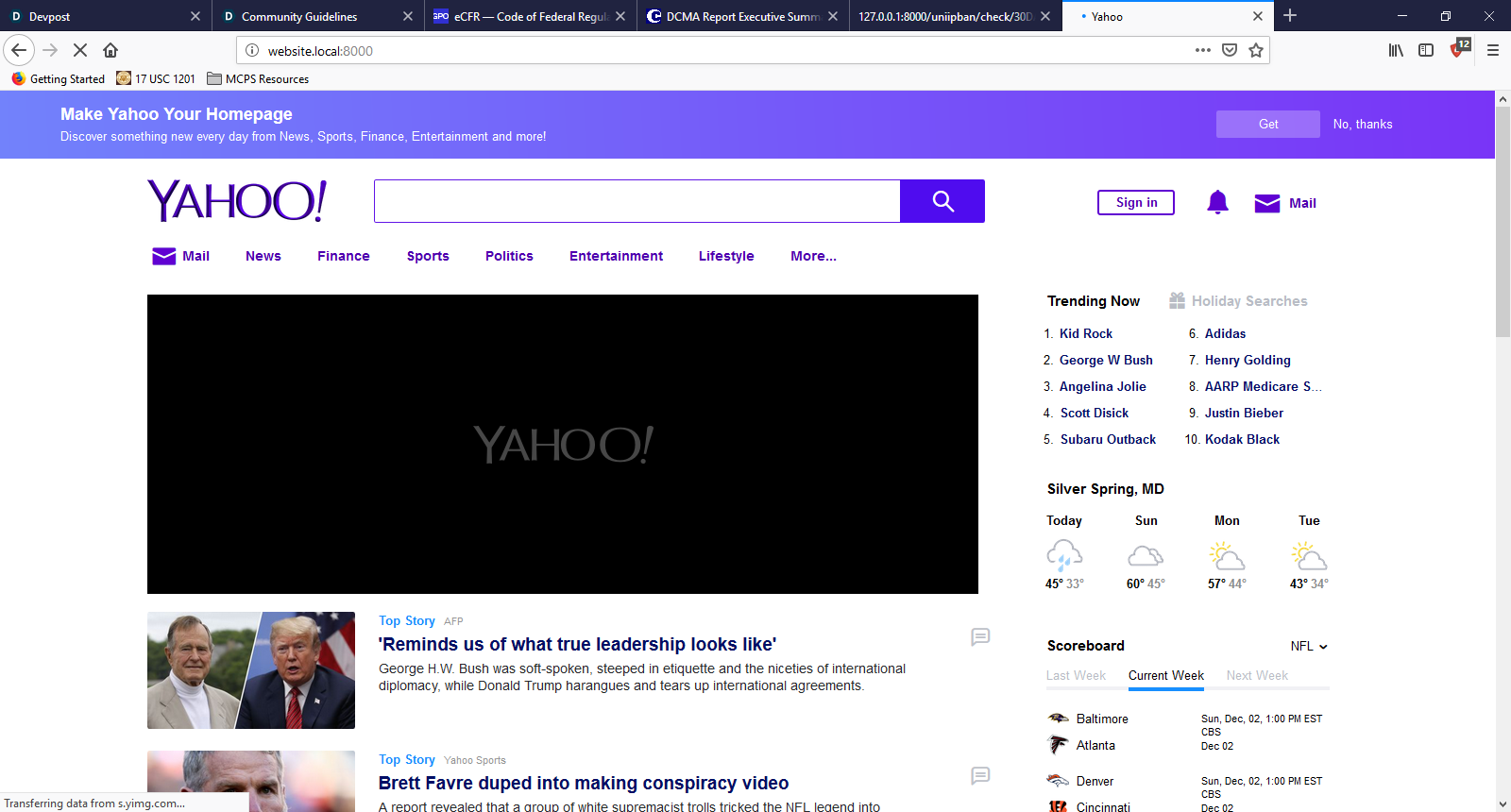1511x812 pixels.
Task: Save page to Pocket icon
Action: click(1230, 50)
